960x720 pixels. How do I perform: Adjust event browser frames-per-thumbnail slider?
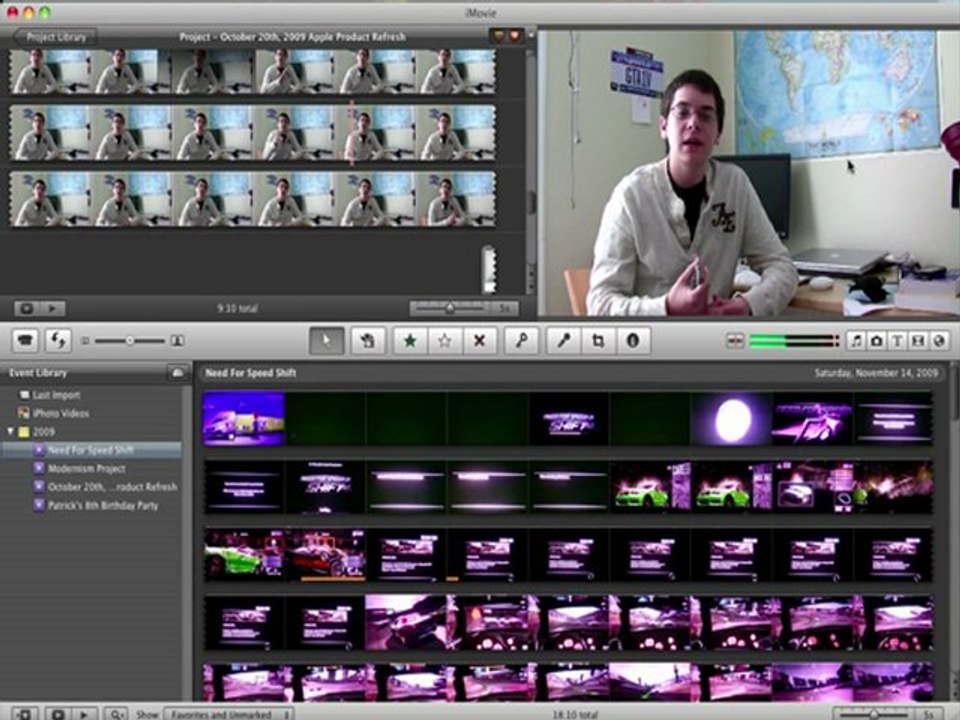(x=874, y=714)
